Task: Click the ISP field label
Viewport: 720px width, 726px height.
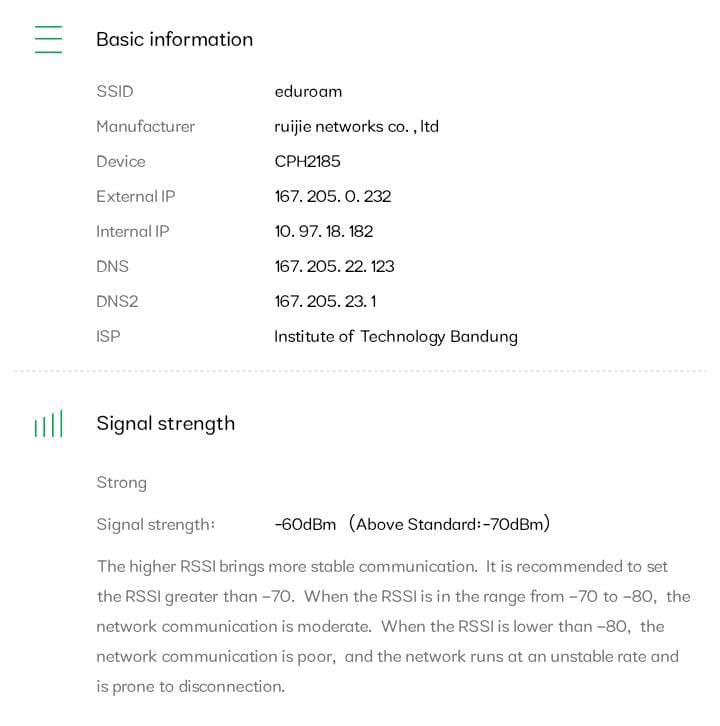Action: click(108, 336)
